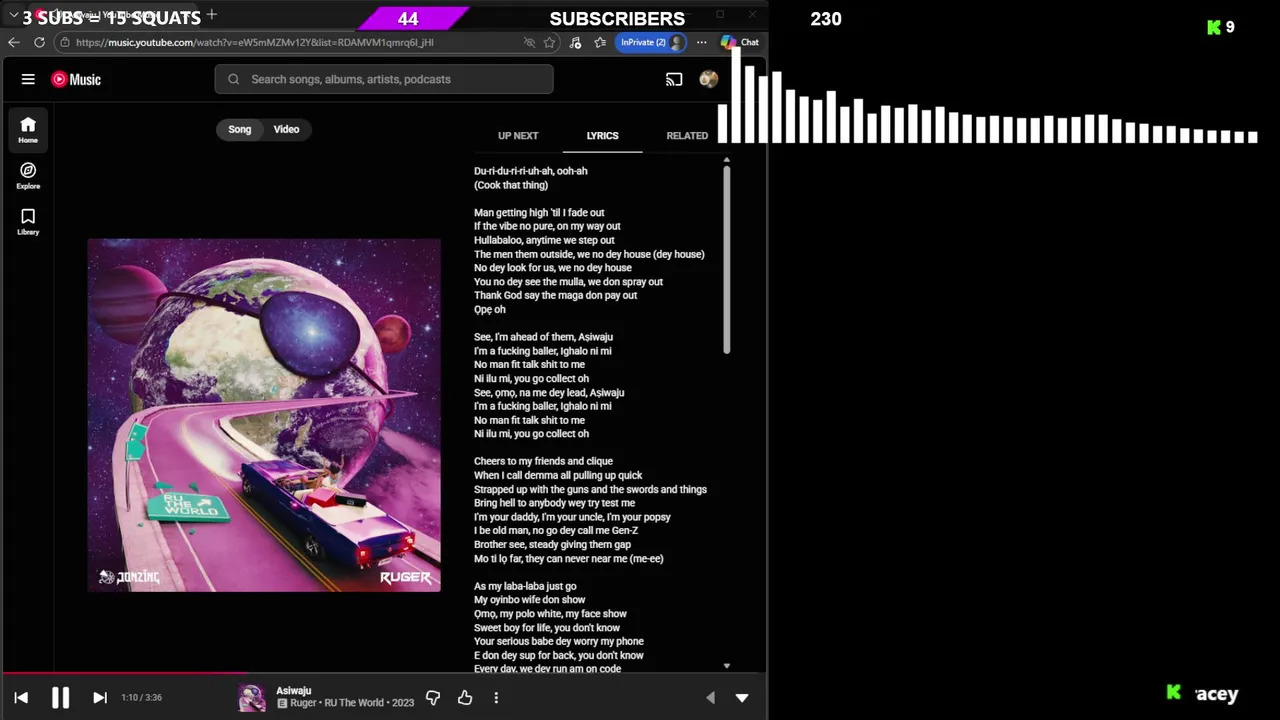The width and height of the screenshot is (1280, 720).
Task: Open a new browser tab with plus
Action: coord(212,15)
